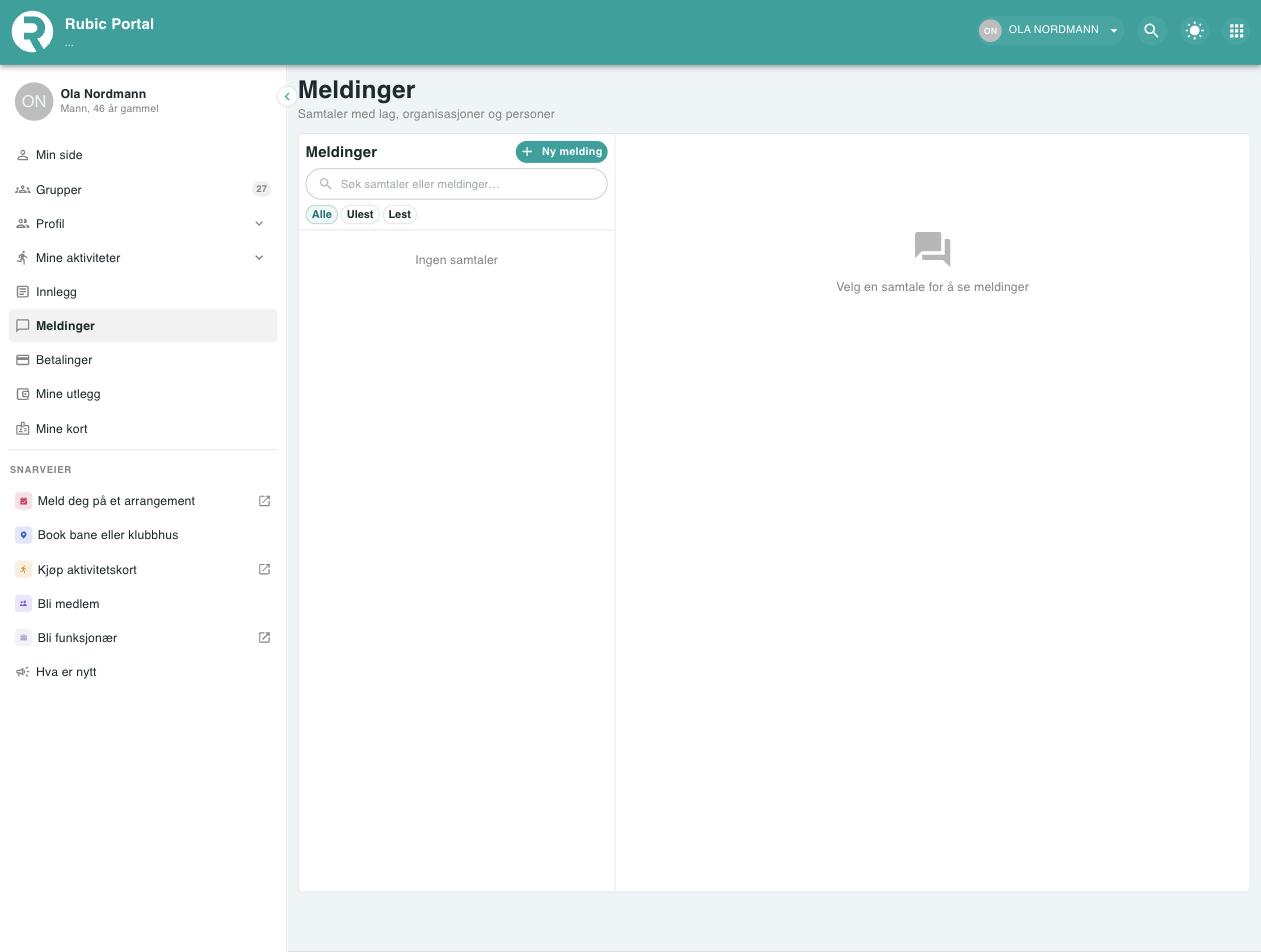Focus the Søk samtaler eller meldinger field
The image size is (1261, 952).
456,184
